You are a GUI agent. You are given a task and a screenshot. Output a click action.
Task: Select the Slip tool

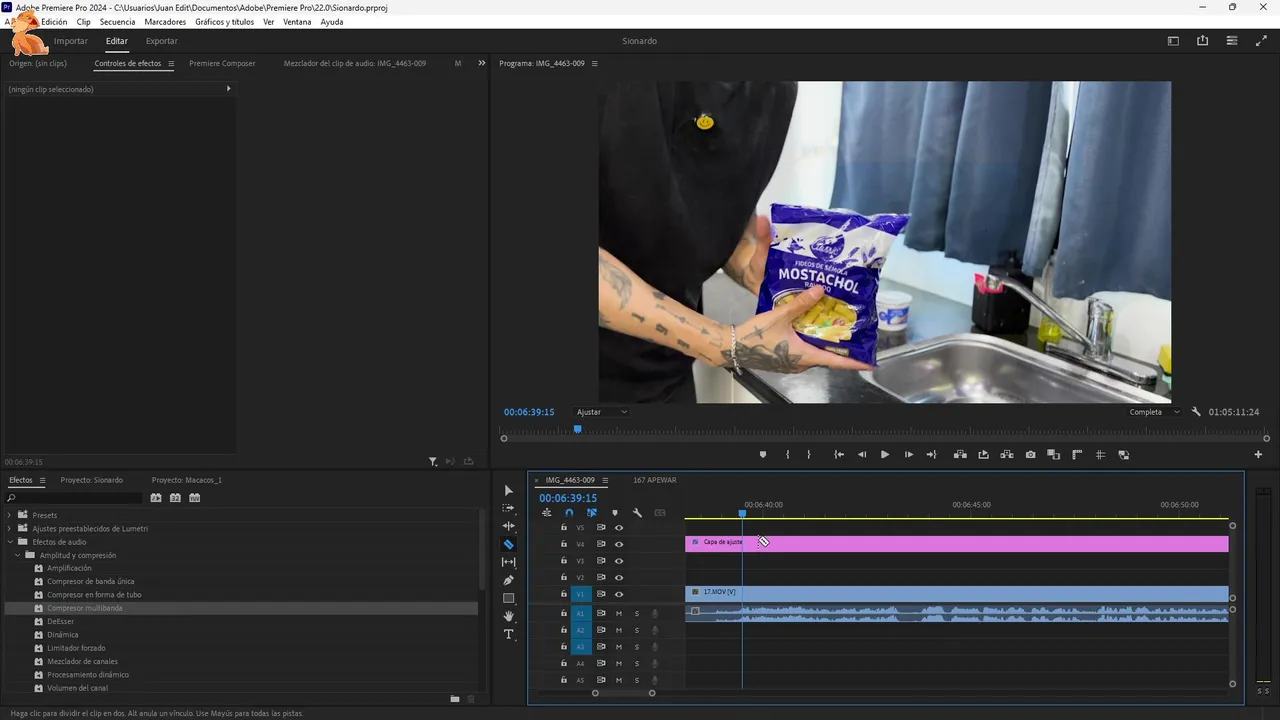pyautogui.click(x=508, y=562)
